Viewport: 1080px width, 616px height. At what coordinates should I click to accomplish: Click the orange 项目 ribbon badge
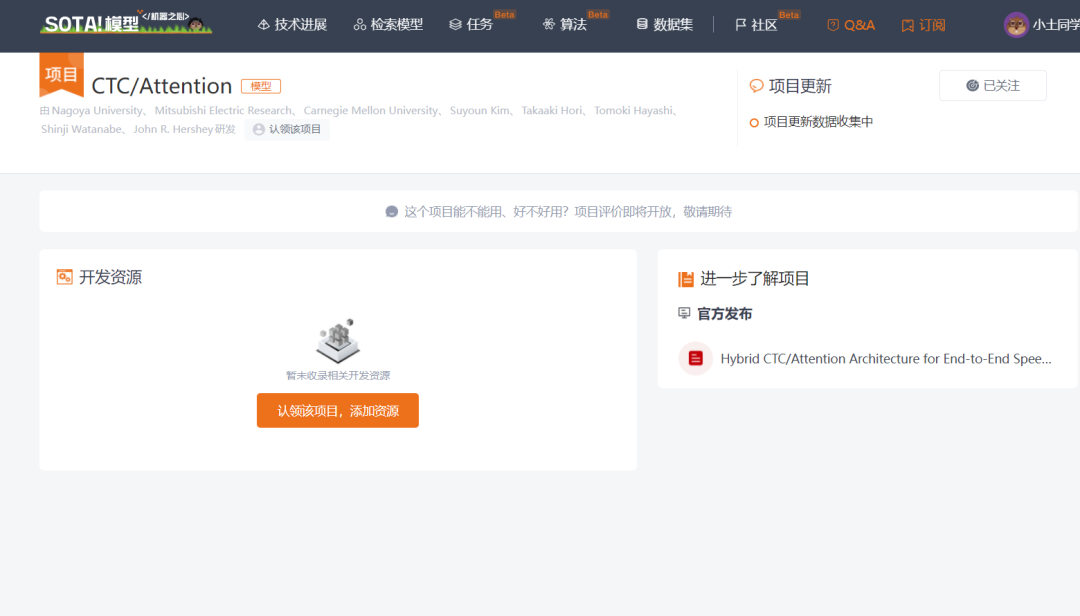tap(61, 74)
